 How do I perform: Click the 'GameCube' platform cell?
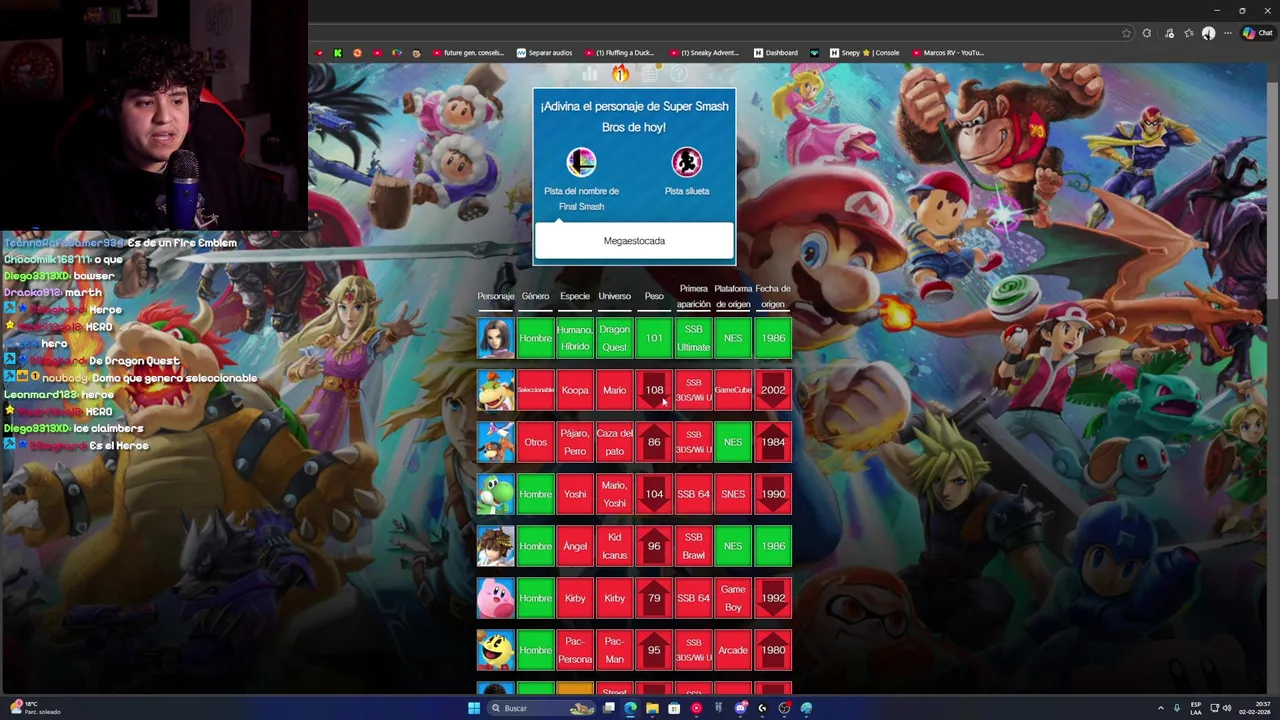point(733,390)
